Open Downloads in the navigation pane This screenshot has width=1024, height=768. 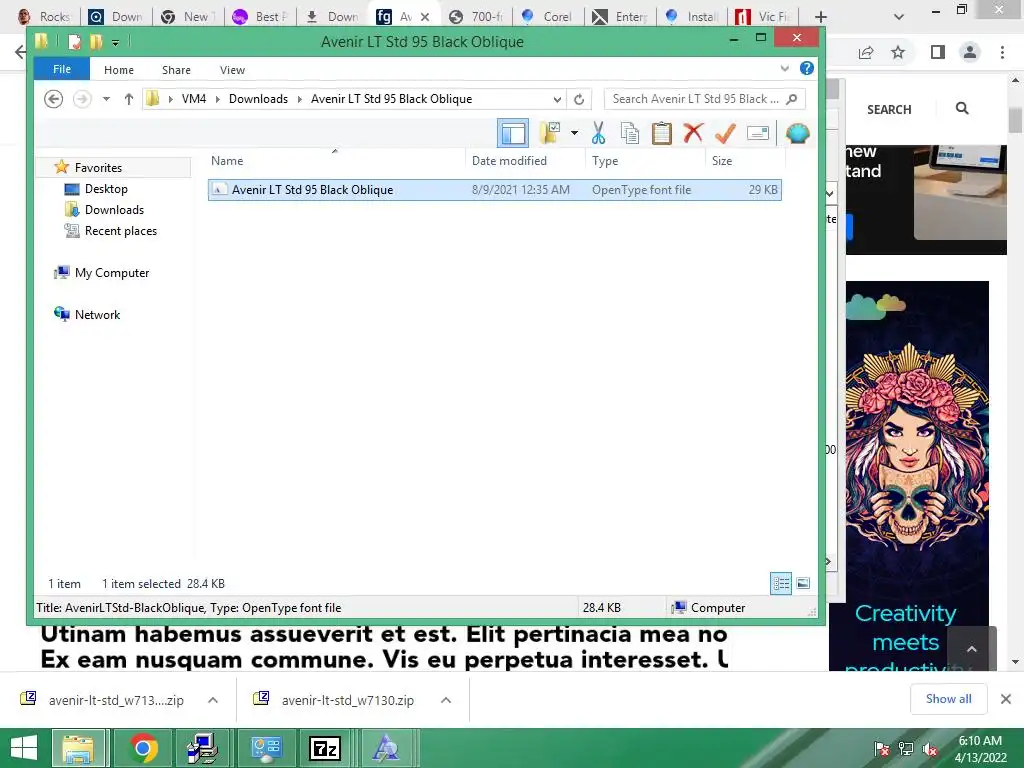(x=114, y=210)
